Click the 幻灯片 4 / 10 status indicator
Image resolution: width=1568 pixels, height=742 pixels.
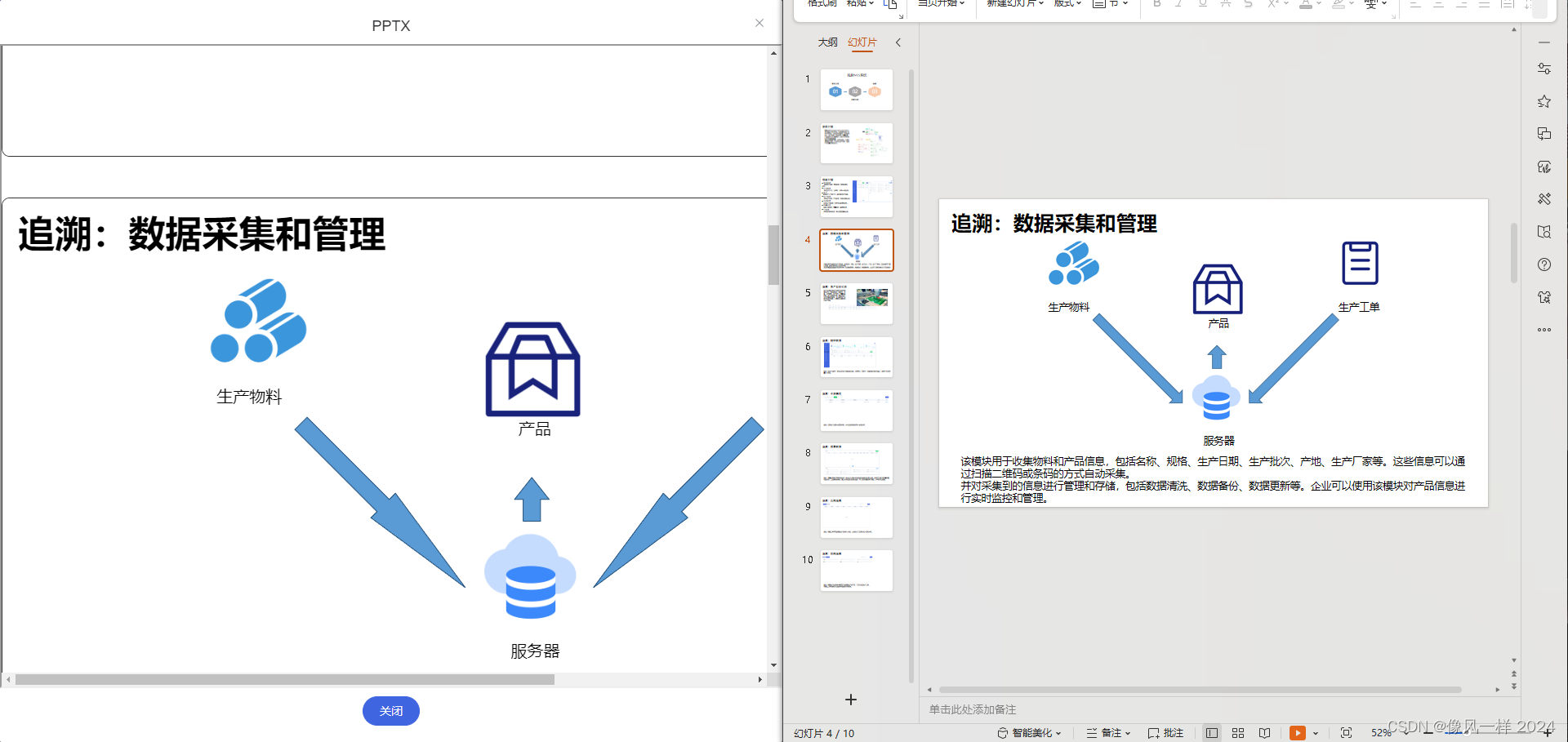[x=824, y=733]
